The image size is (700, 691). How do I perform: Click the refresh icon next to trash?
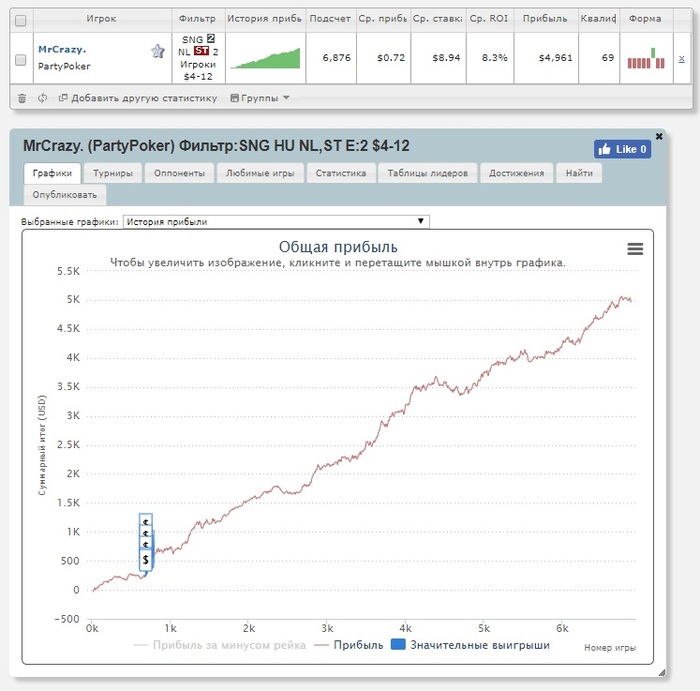pyautogui.click(x=42, y=98)
